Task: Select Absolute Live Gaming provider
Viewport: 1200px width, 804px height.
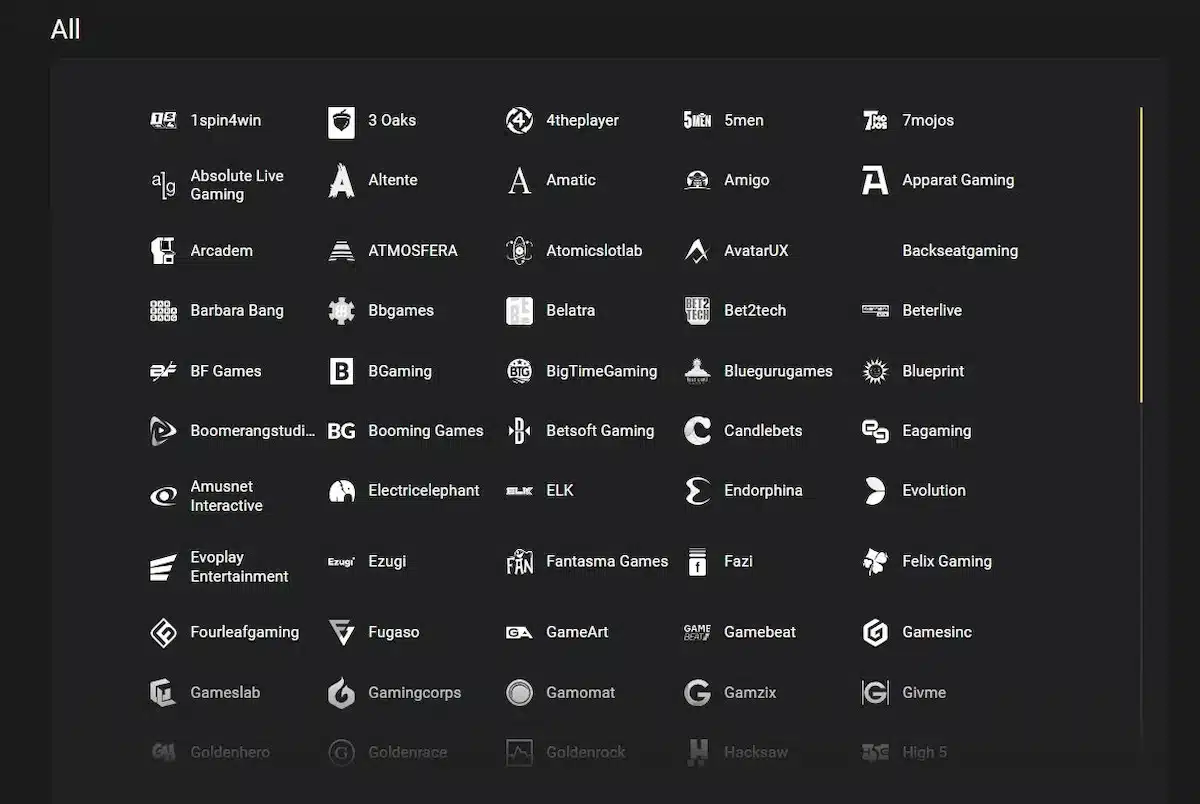Action: [x=237, y=185]
